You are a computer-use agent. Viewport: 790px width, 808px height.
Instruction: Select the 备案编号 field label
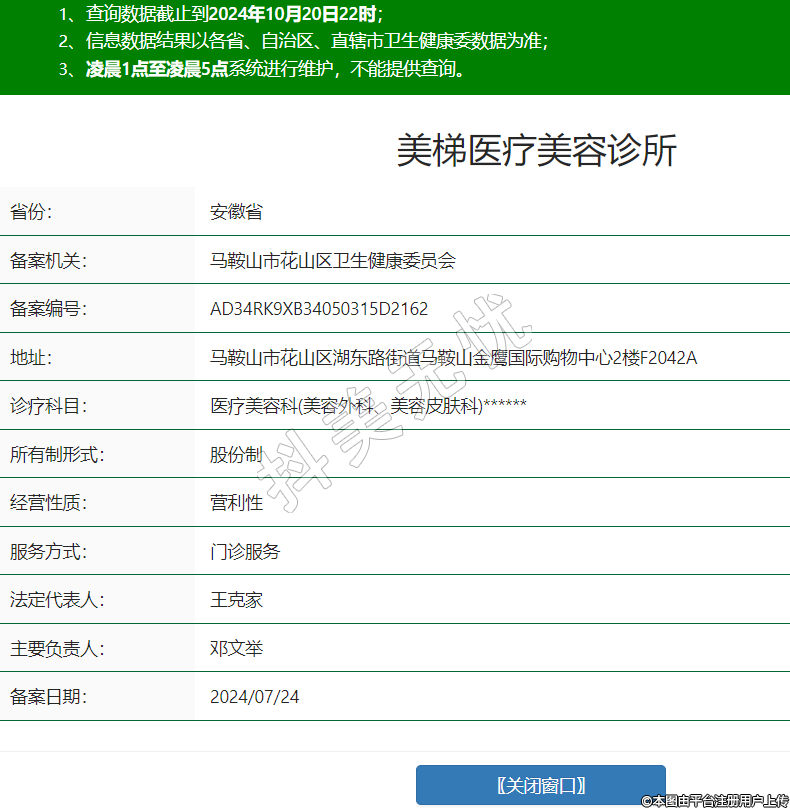tap(49, 309)
